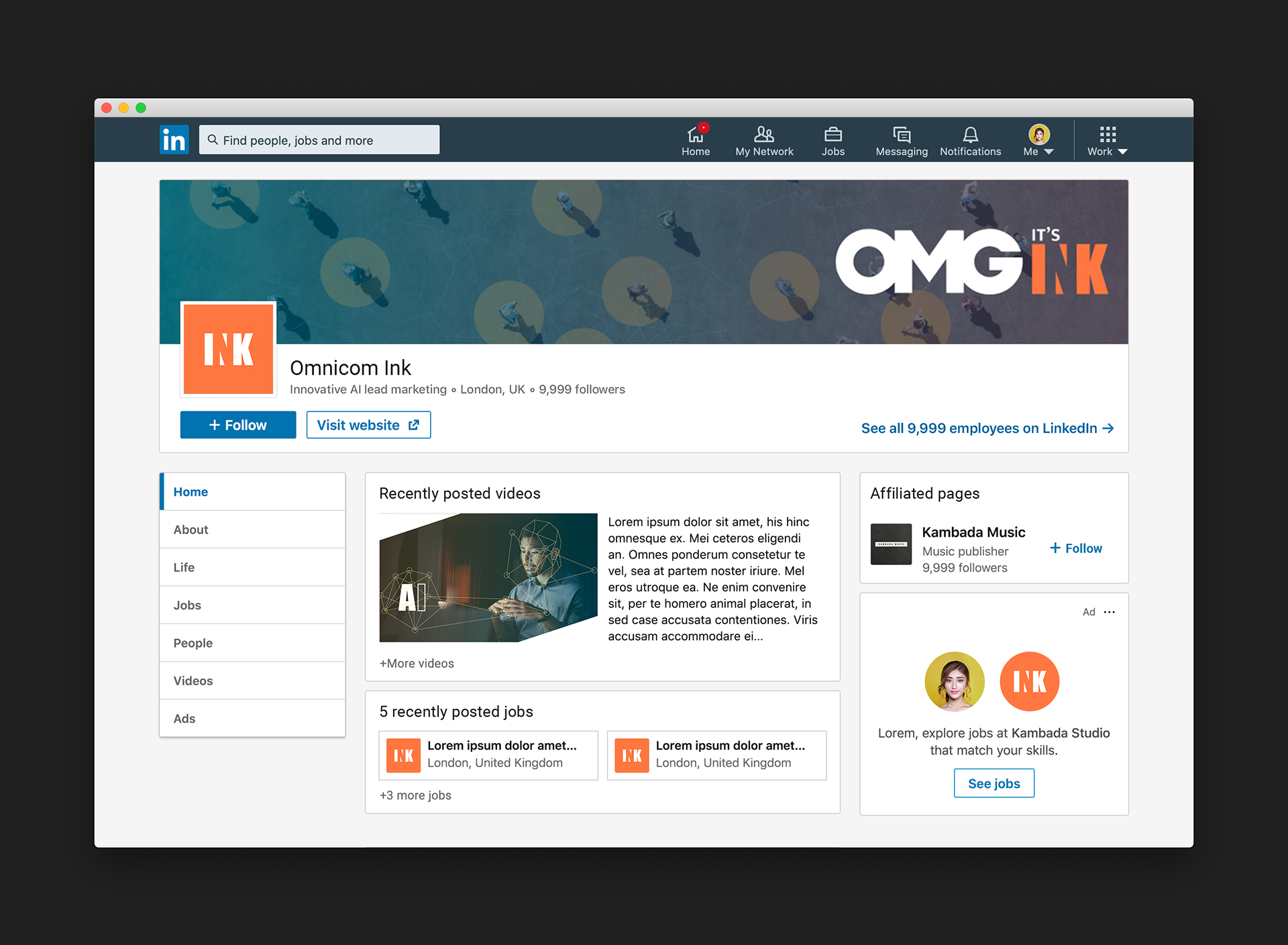Click the '5 recently posted jobs' heading
The width and height of the screenshot is (1288, 945).
(x=456, y=711)
